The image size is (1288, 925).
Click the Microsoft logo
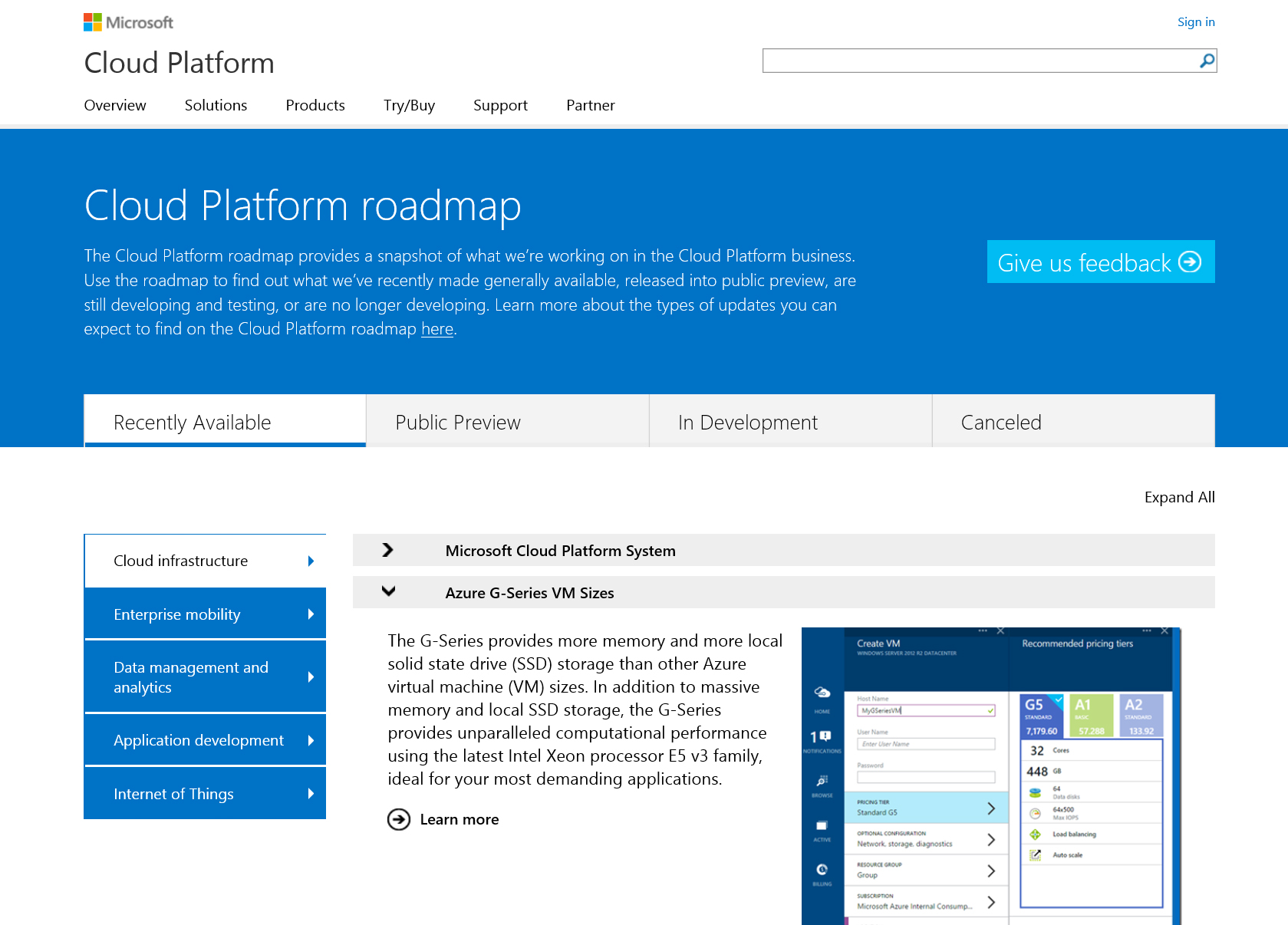tap(128, 22)
